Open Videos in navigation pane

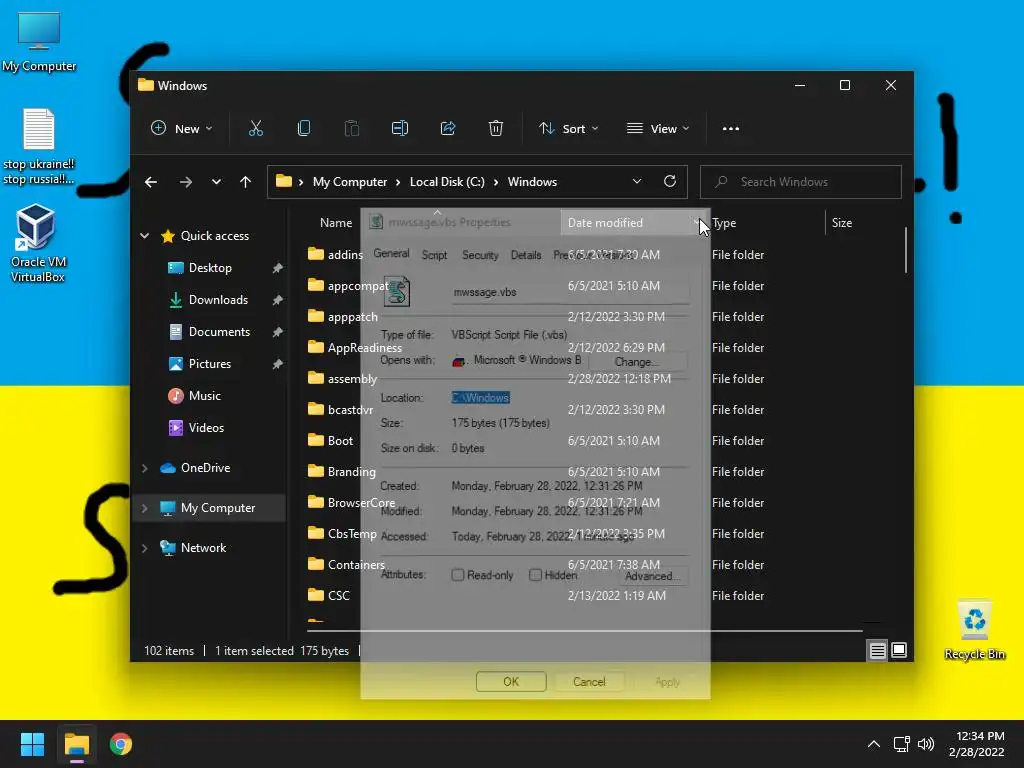click(x=206, y=428)
